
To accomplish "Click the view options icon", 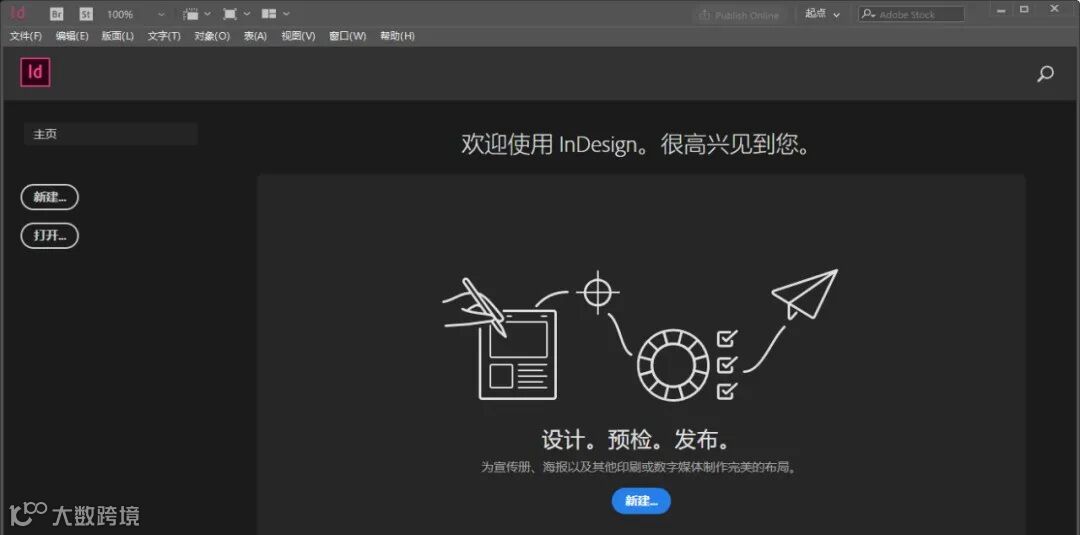I will pos(191,14).
